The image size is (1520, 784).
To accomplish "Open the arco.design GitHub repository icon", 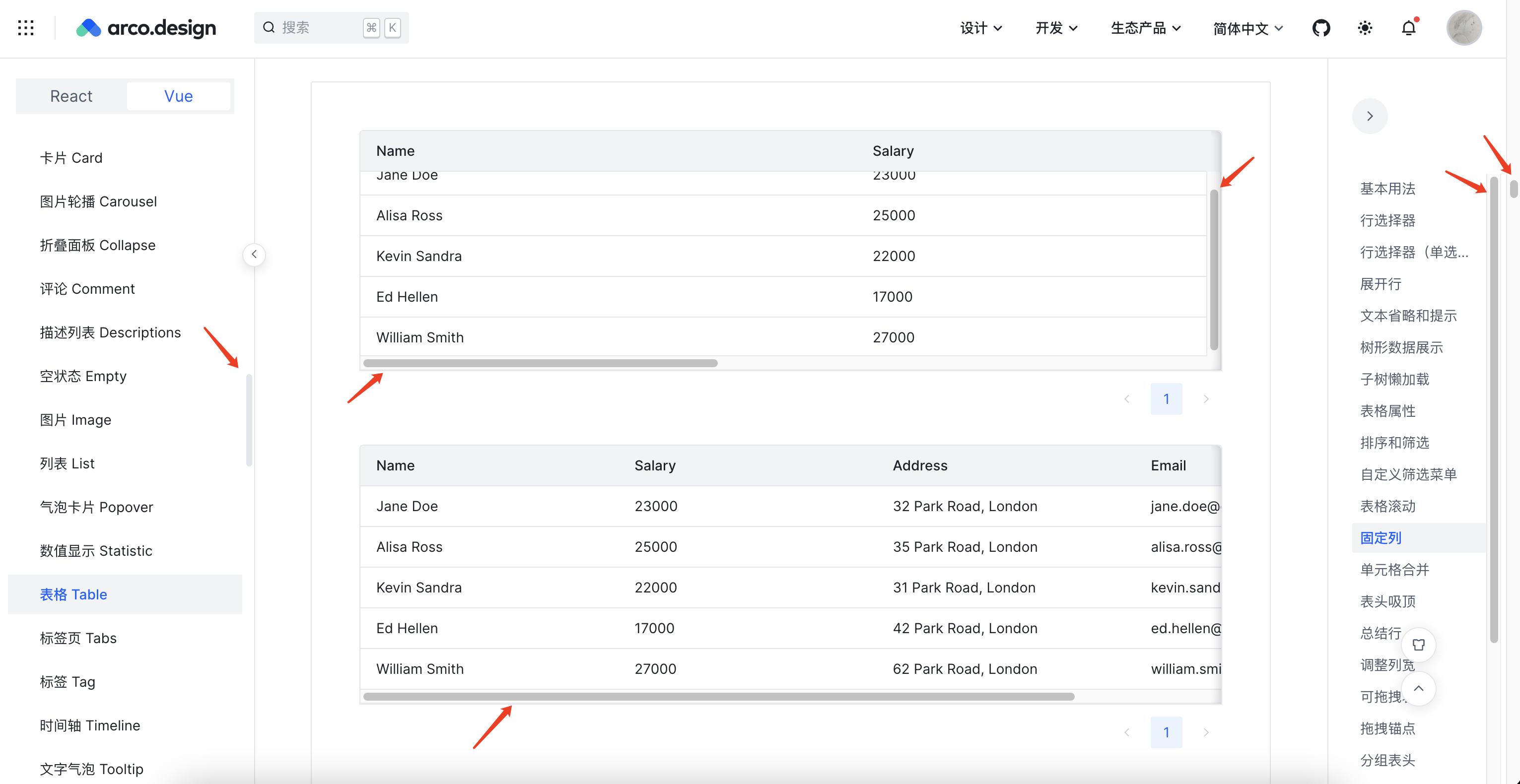I will pos(1321,28).
